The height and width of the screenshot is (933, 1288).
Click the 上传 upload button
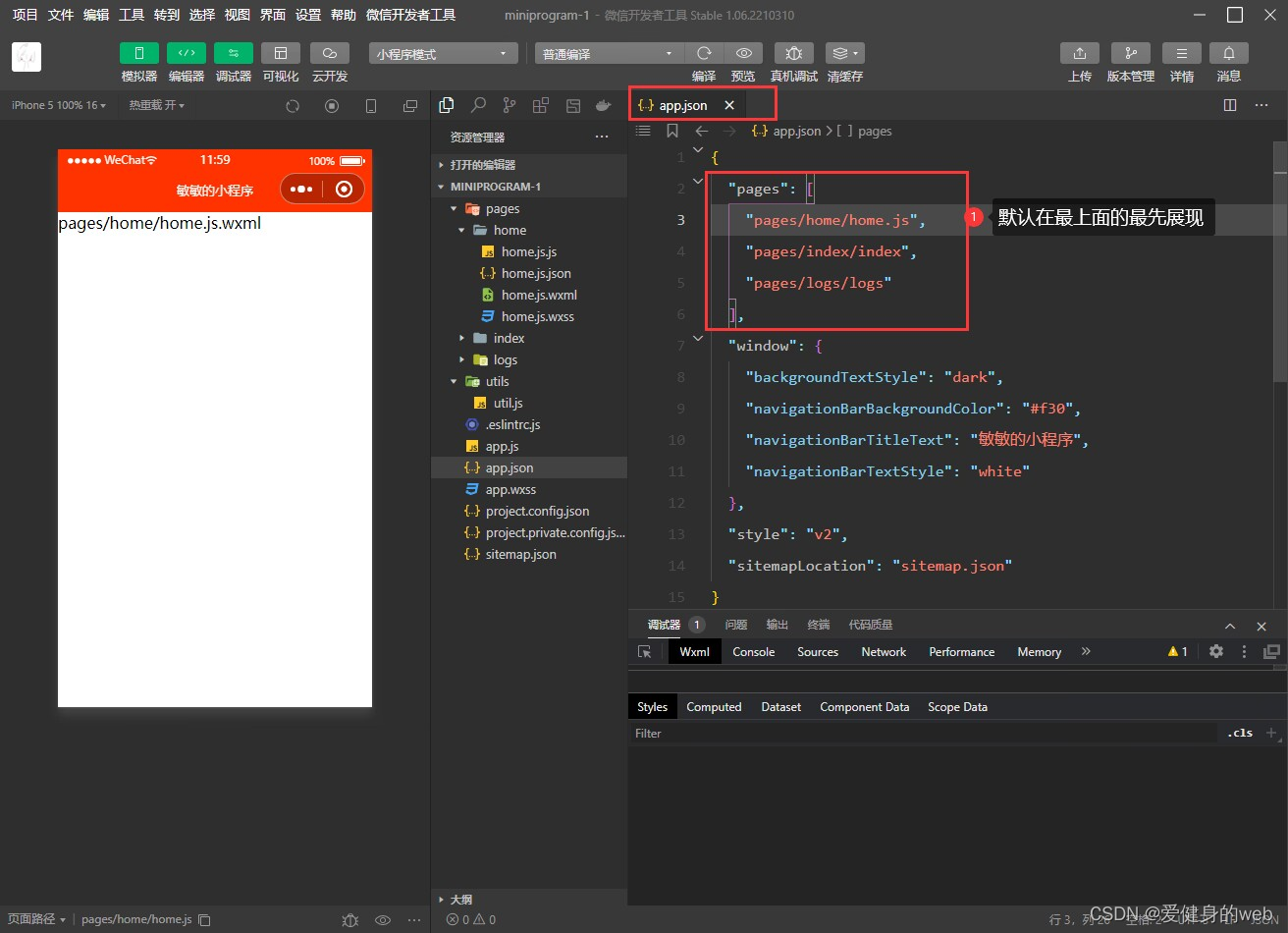(x=1080, y=53)
